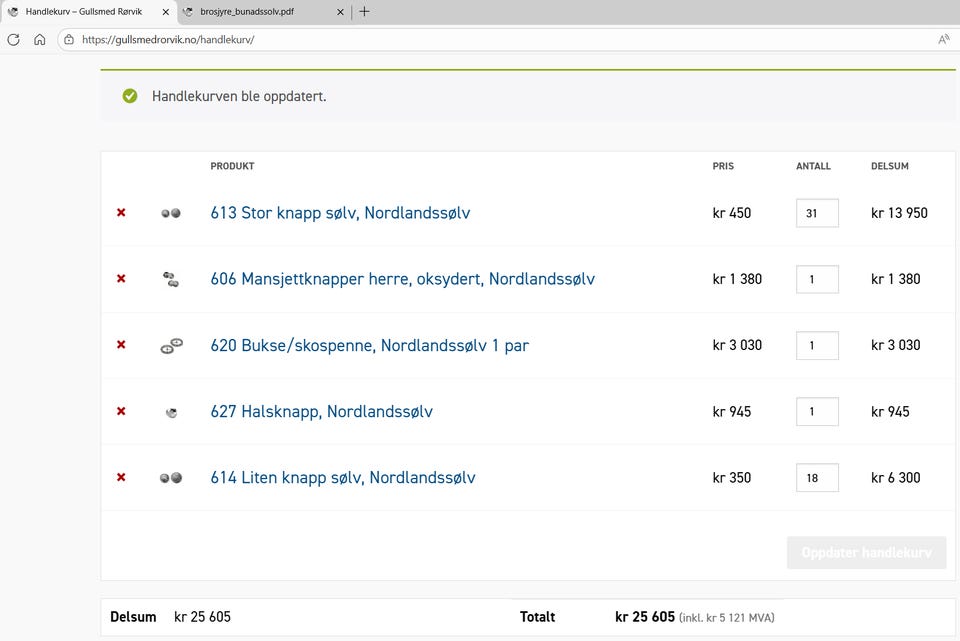The width and height of the screenshot is (960, 641).
Task: Open thumbnail of 627 Halsknapp
Action: pos(171,412)
